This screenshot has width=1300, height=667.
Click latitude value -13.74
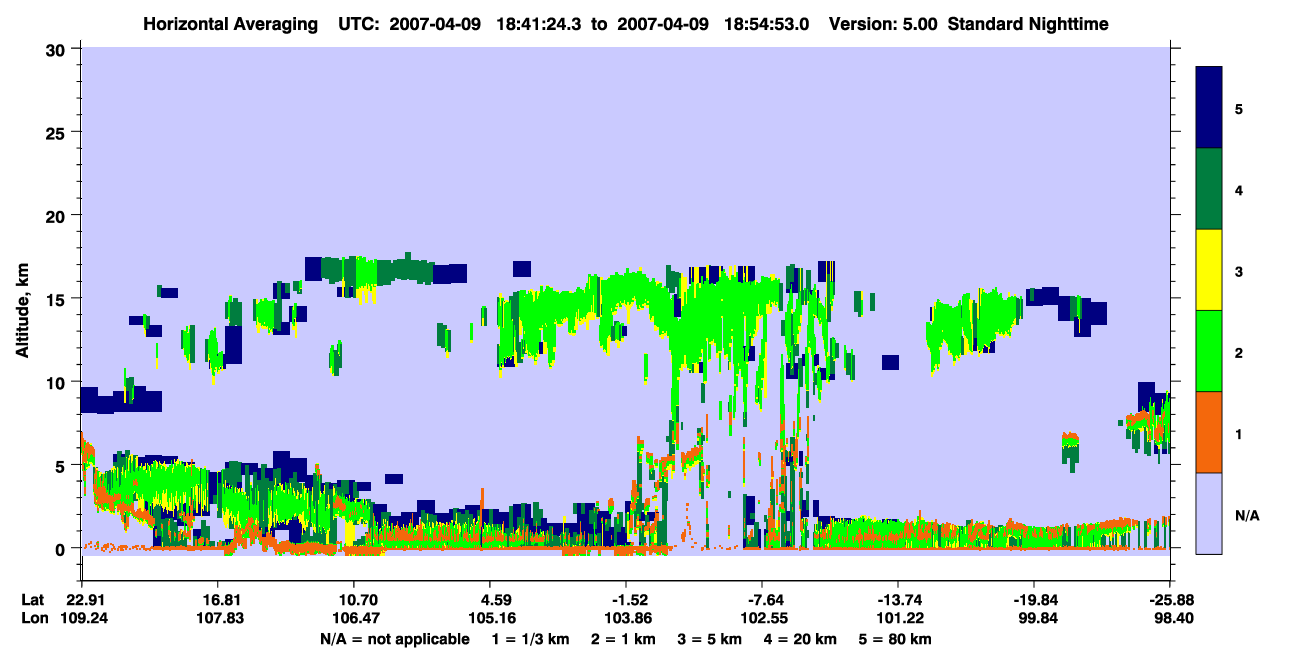[x=898, y=600]
